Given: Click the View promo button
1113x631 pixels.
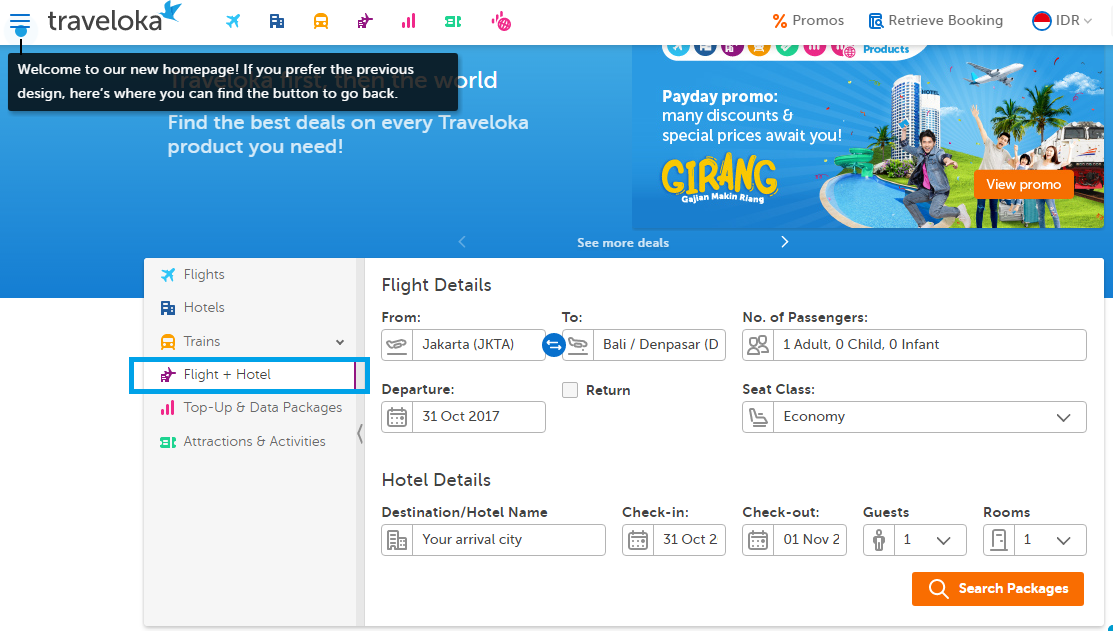Looking at the screenshot, I should tap(1023, 185).
